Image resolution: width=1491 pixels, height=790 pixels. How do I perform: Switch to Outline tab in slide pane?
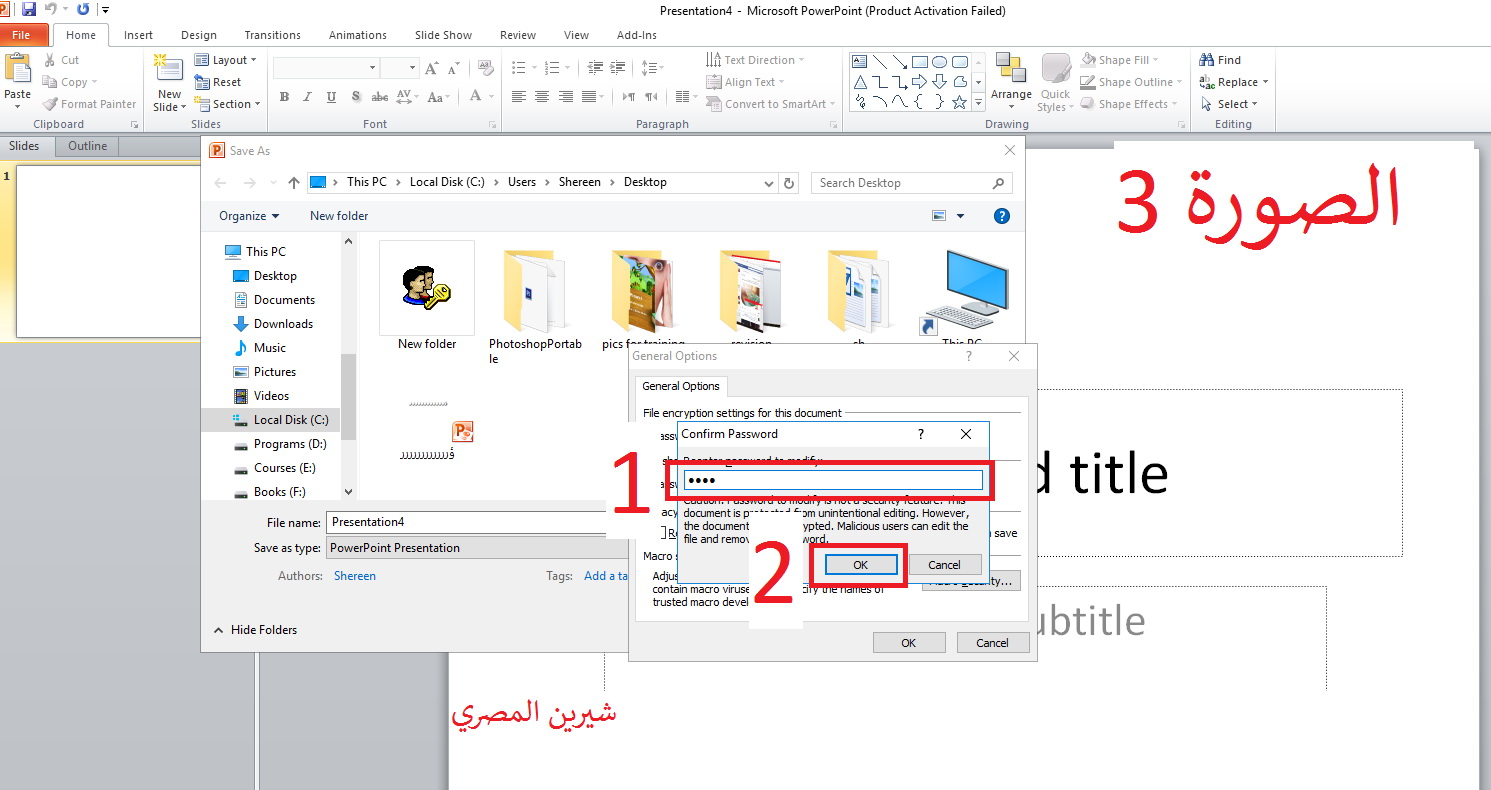[87, 146]
